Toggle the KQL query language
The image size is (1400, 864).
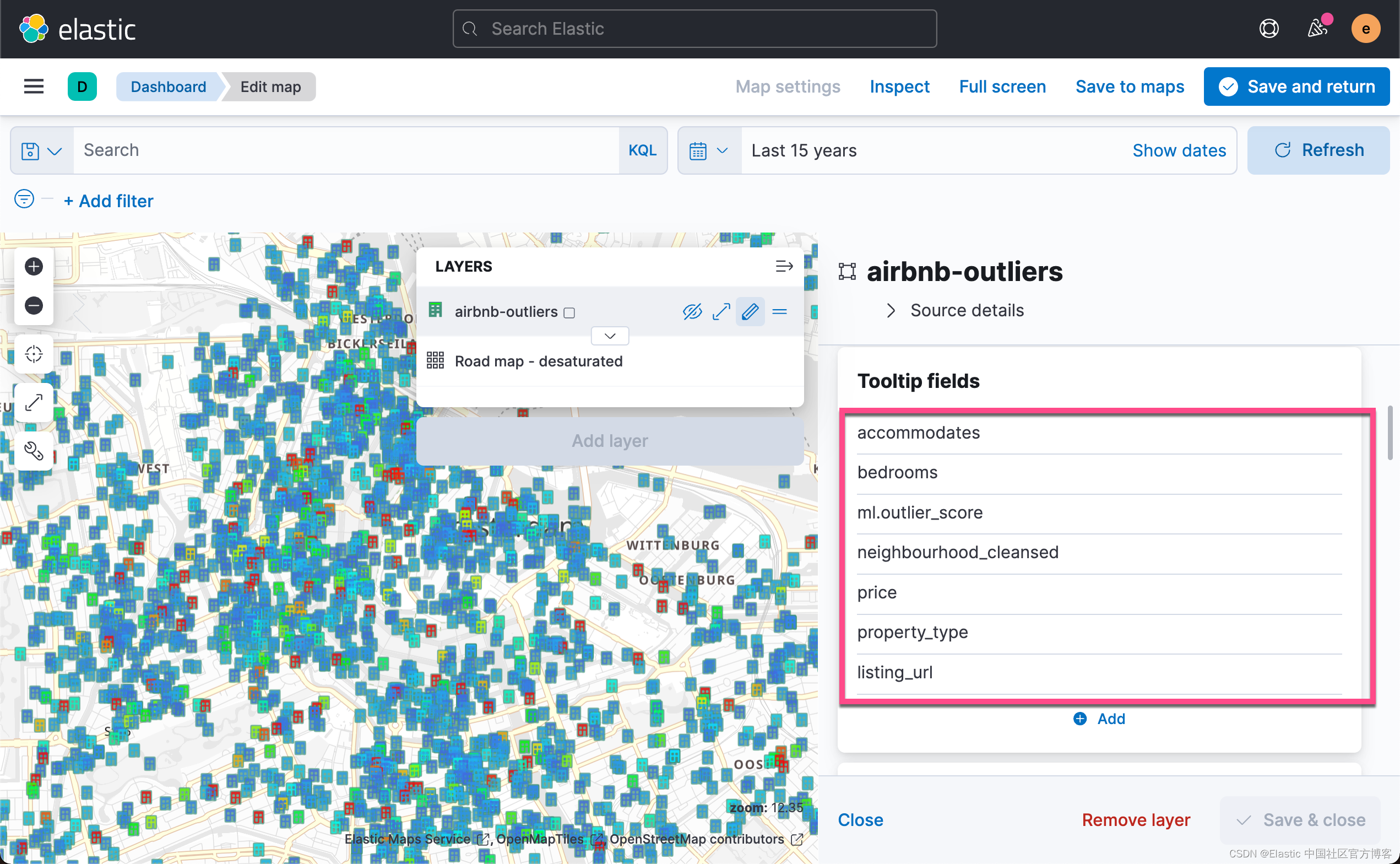(x=642, y=150)
